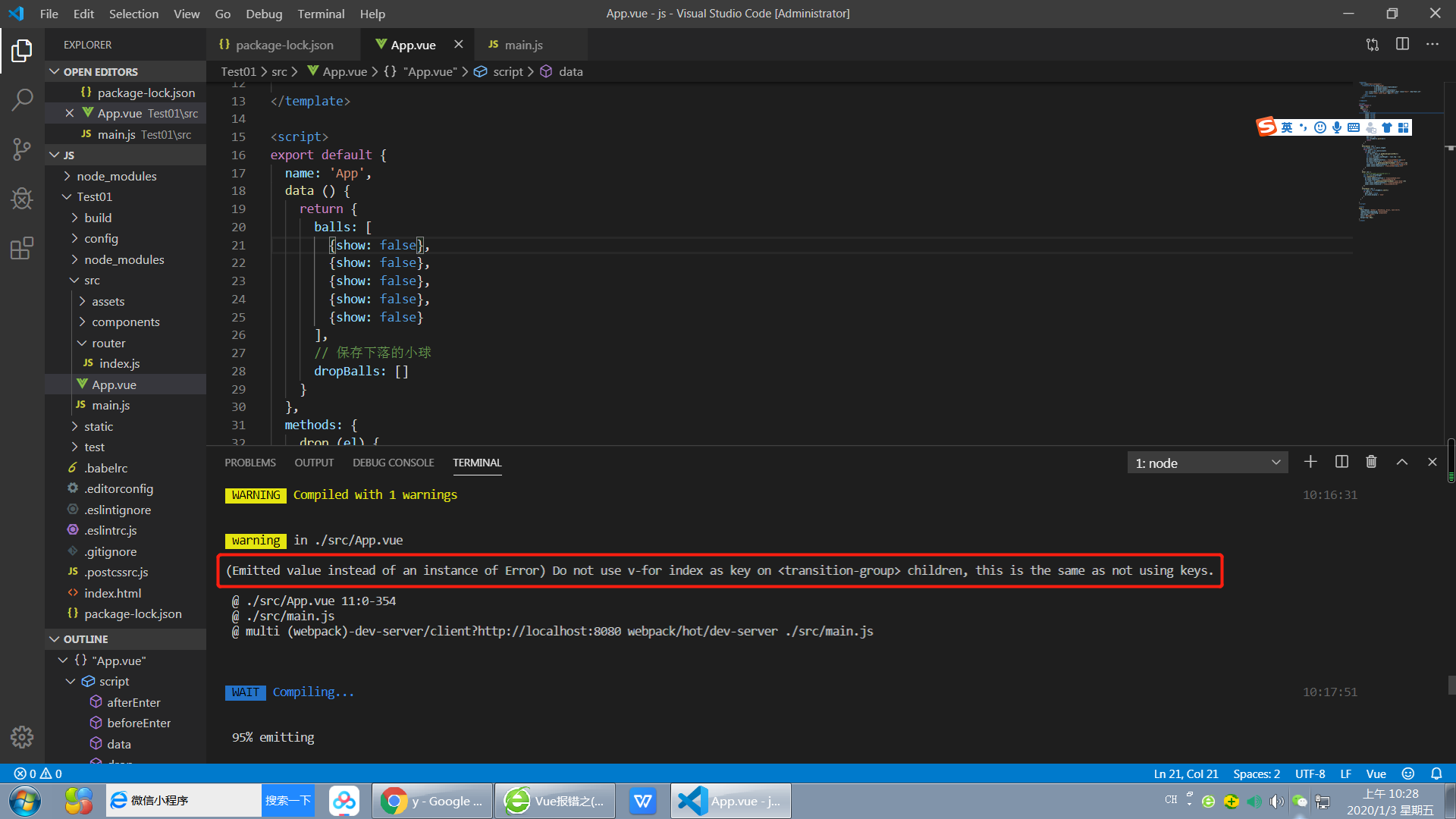
Task: Collapse the OPEN EDITORS section
Action: tap(100, 71)
